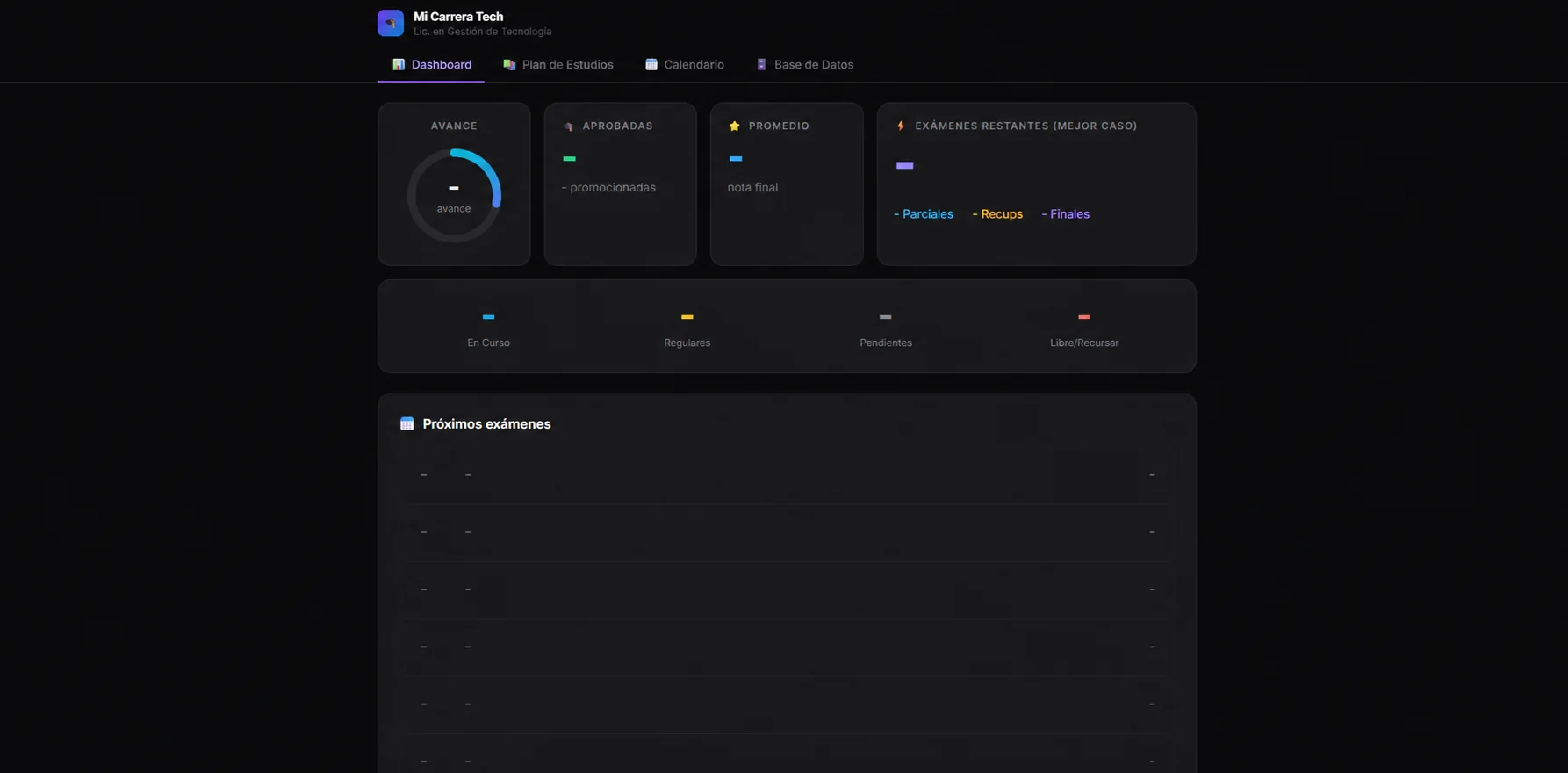This screenshot has height=773, width=1568.
Task: Click the Regulares stat
Action: point(687,330)
